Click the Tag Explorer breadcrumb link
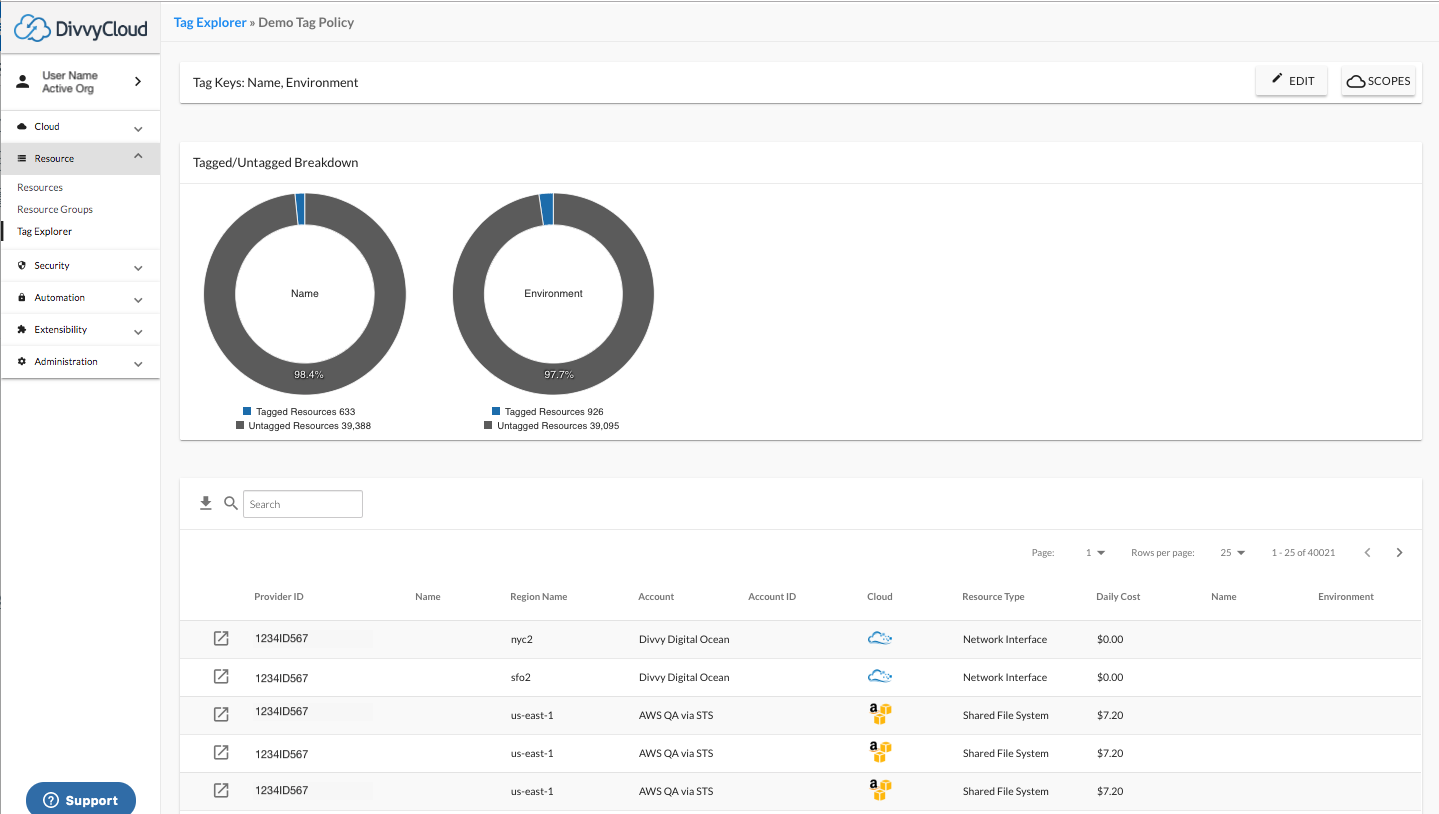Image resolution: width=1439 pixels, height=814 pixels. click(210, 22)
